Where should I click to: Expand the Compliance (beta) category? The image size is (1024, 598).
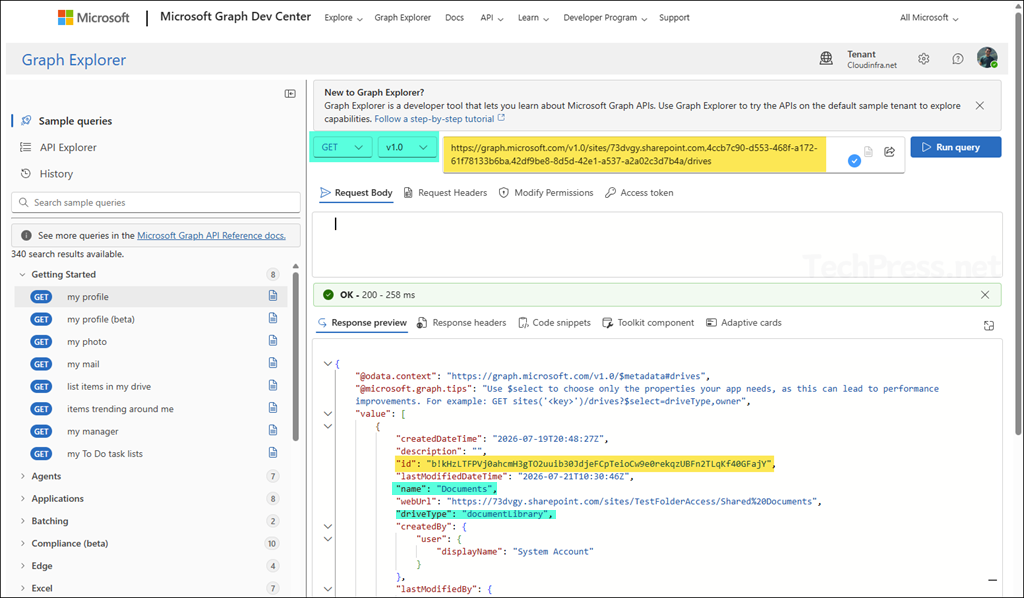(x=22, y=543)
